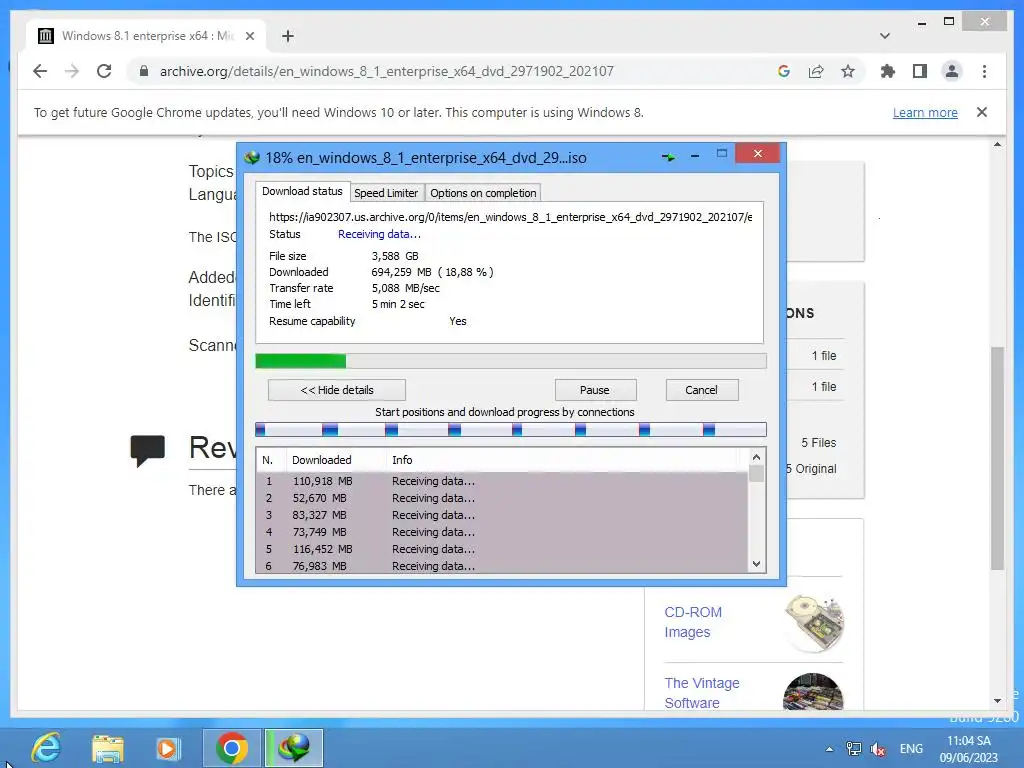Click connections list scroll down arrow
Viewport: 1024px width, 768px height.
tap(756, 564)
